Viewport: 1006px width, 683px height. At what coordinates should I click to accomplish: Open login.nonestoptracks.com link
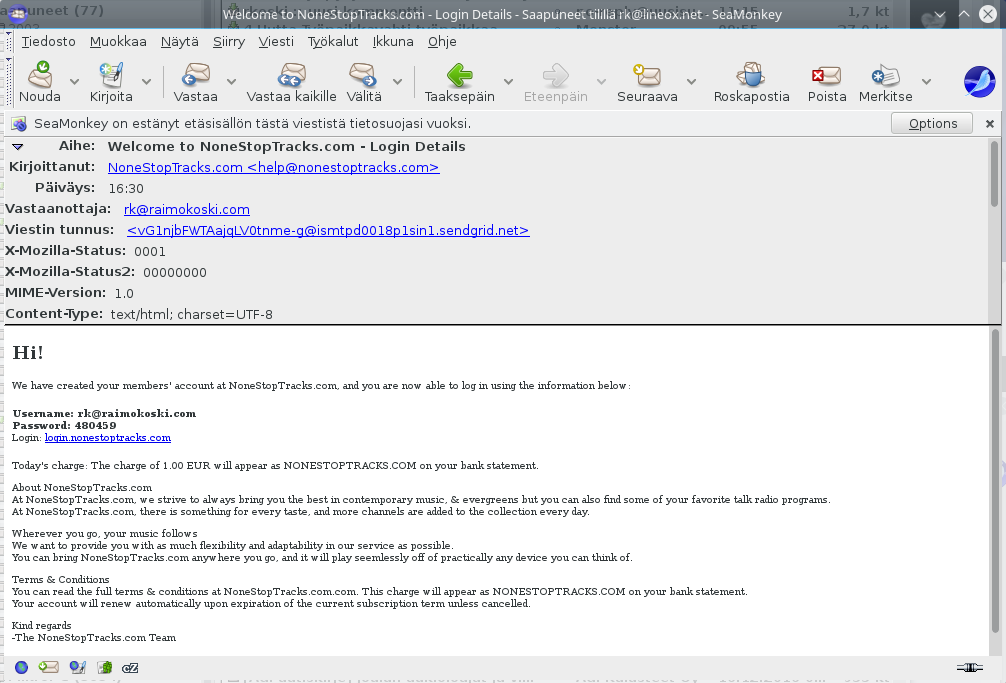coord(108,437)
